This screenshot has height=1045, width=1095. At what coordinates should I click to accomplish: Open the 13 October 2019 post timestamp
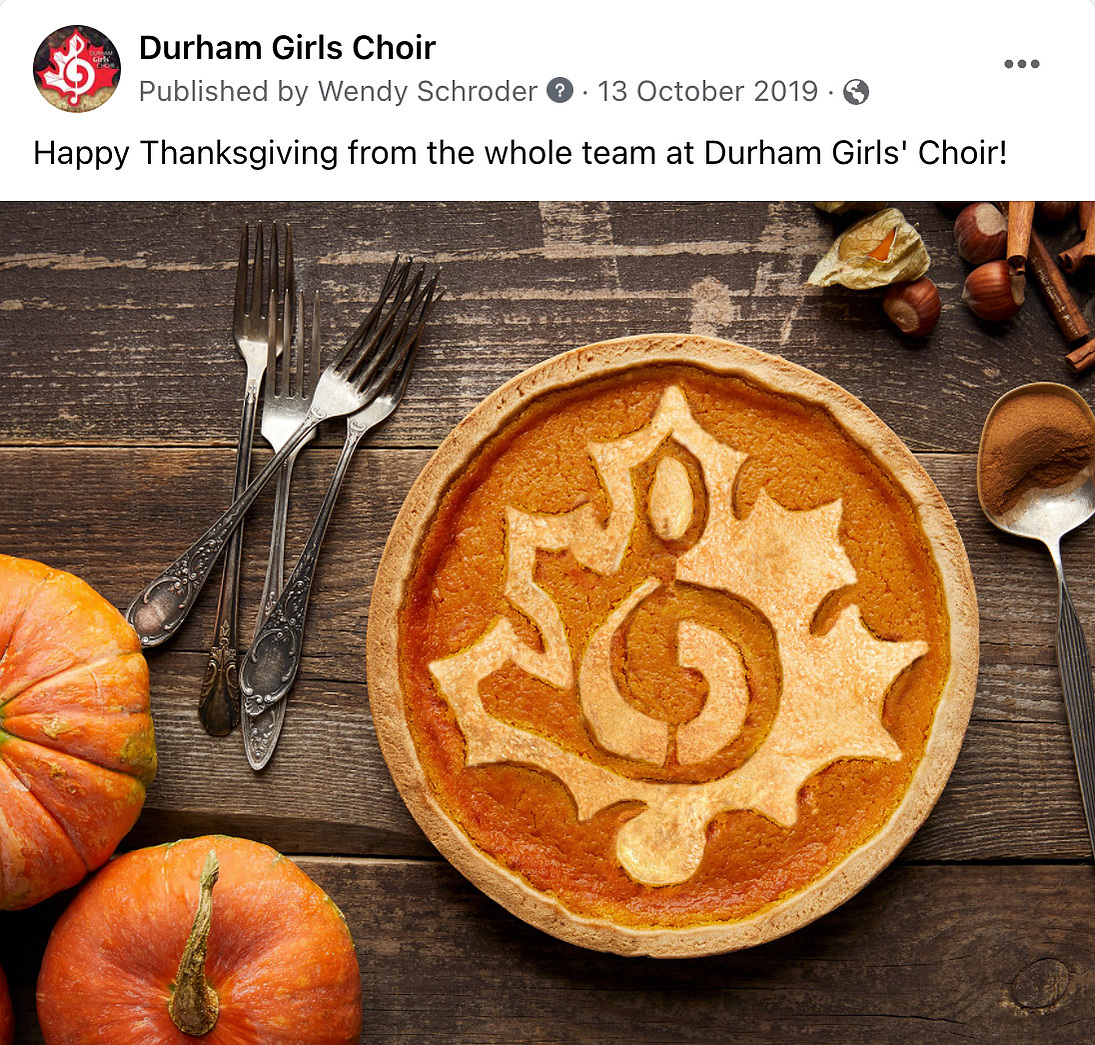pos(707,92)
